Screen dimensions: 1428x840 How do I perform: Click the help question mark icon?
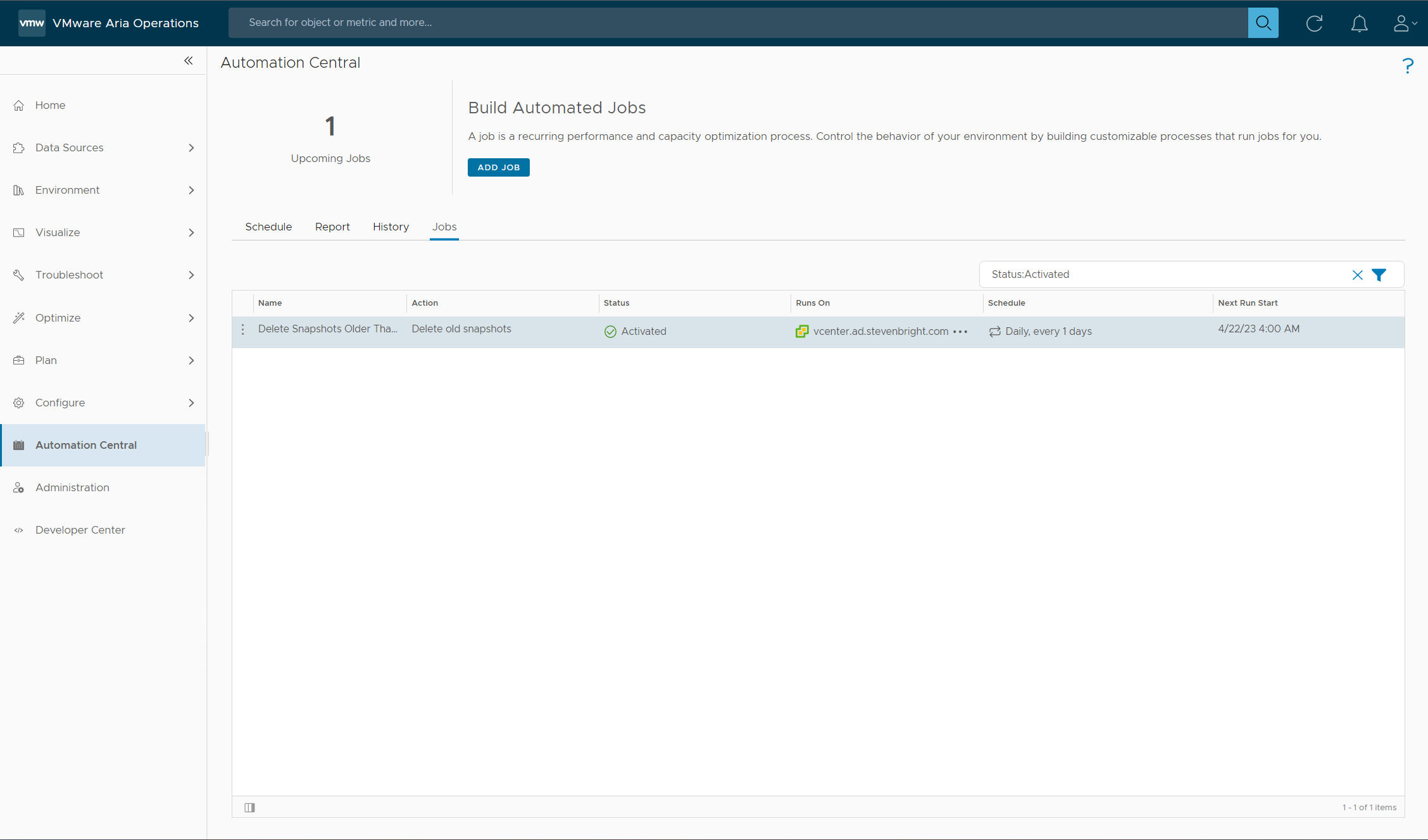point(1407,66)
